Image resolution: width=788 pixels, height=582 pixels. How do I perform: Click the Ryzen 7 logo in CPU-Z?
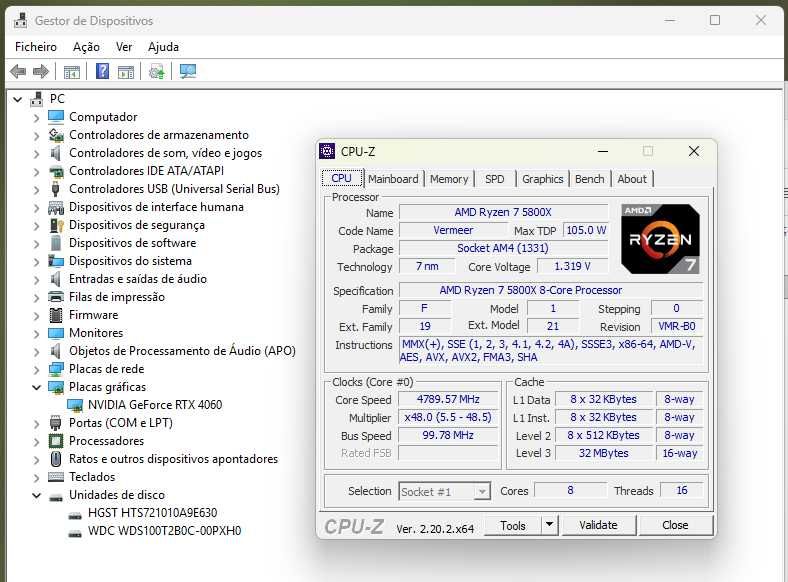[660, 239]
